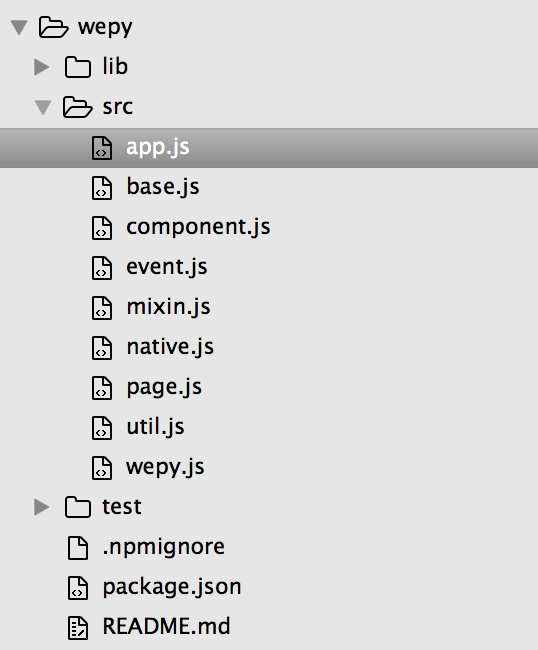The height and width of the screenshot is (650, 538).
Task: Click the test folder icon
Action: (x=78, y=507)
